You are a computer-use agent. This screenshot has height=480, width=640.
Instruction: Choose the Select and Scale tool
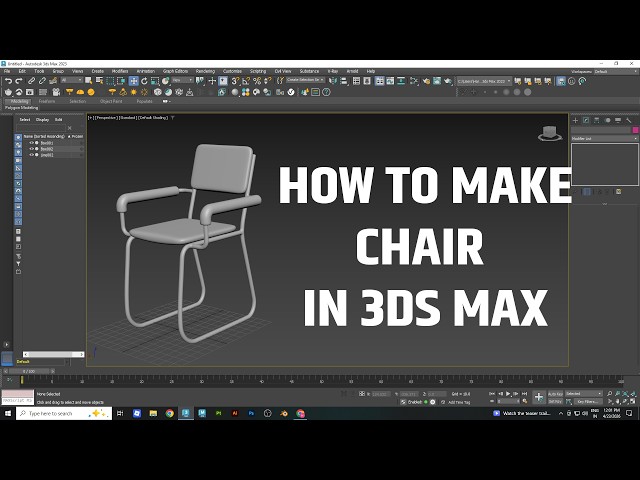155,81
